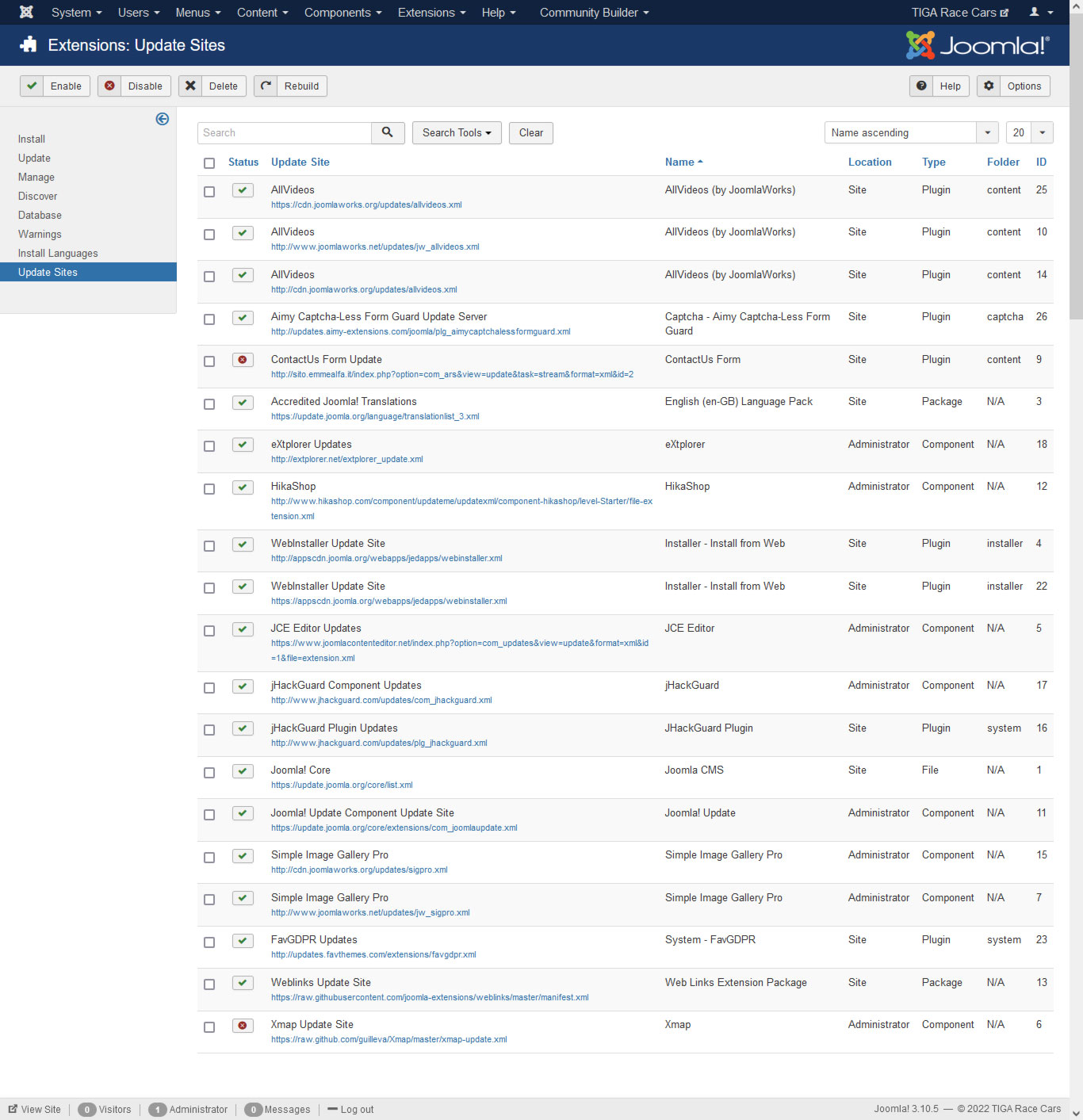Open the Name ascending sort dropdown
The image size is (1083, 1120).
(x=911, y=132)
